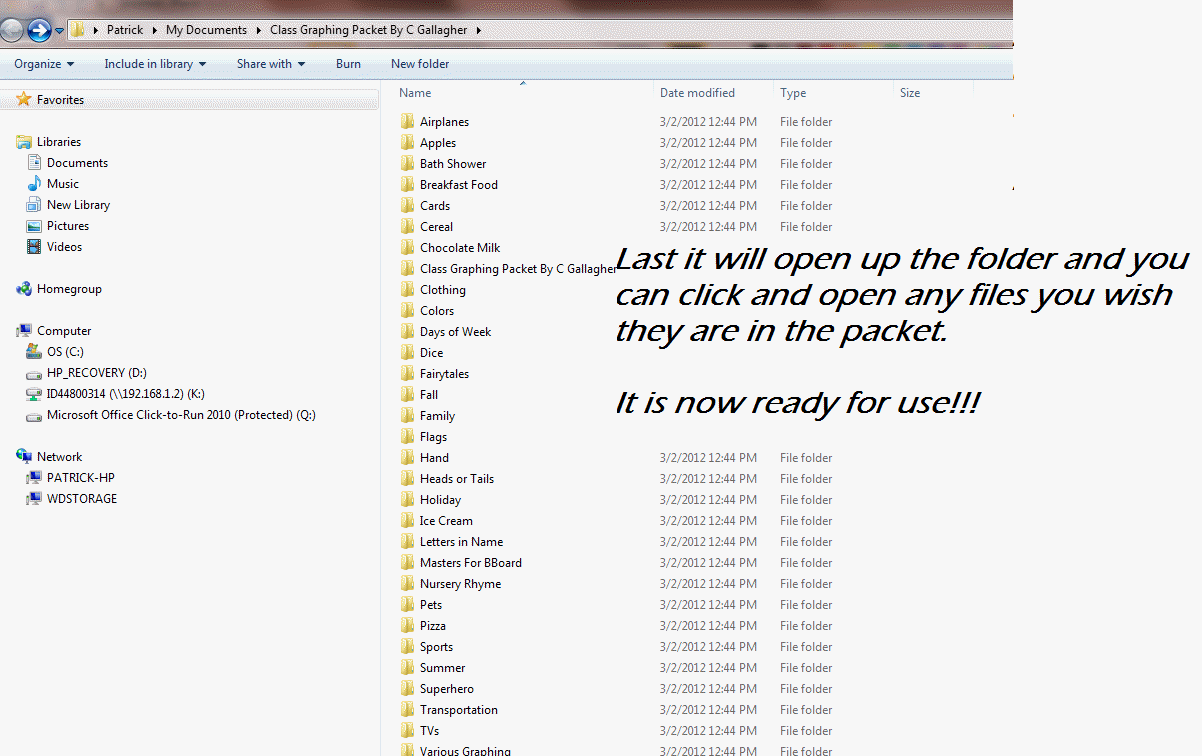Select the Bath Shower folder icon

pos(407,164)
